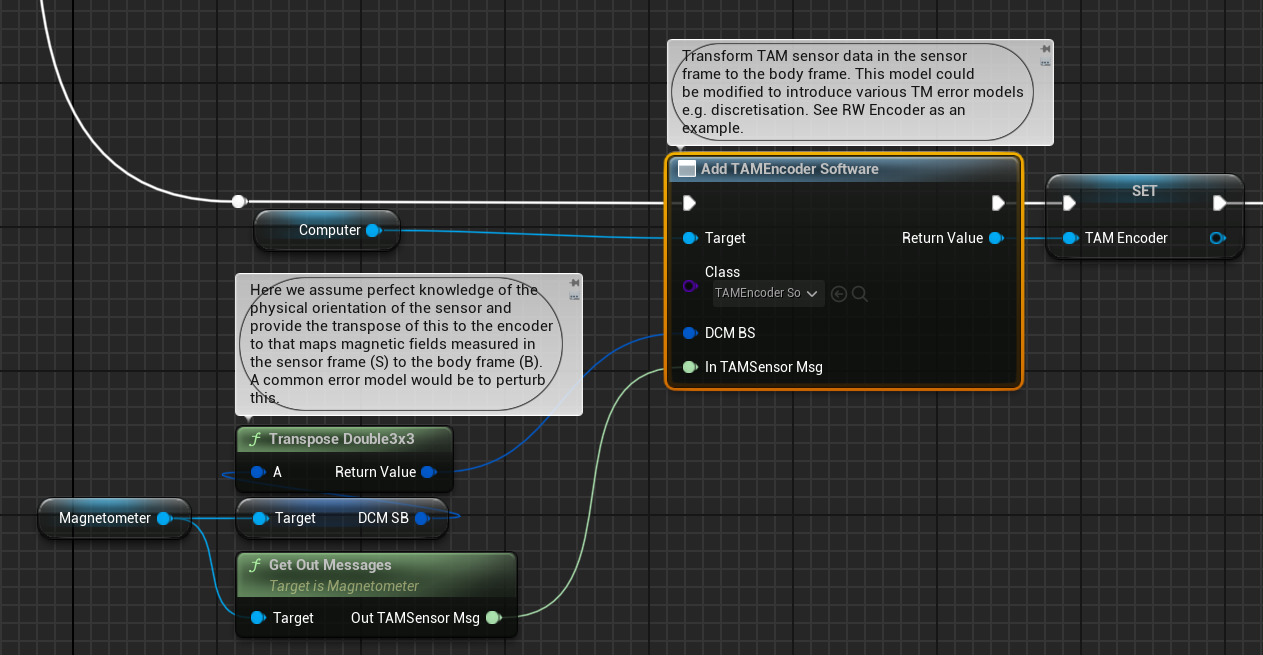Click the SET node's output value pin

click(1216, 238)
